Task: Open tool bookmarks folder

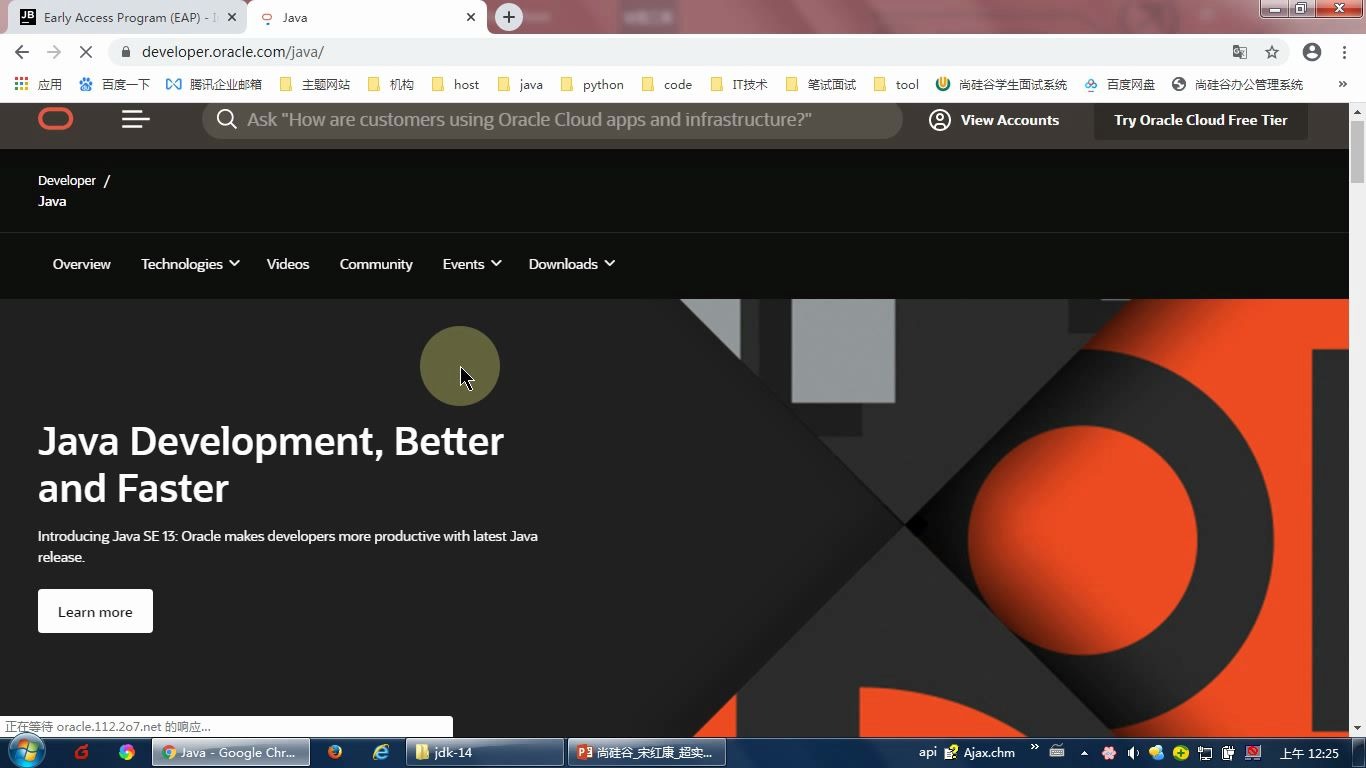Action: point(896,84)
